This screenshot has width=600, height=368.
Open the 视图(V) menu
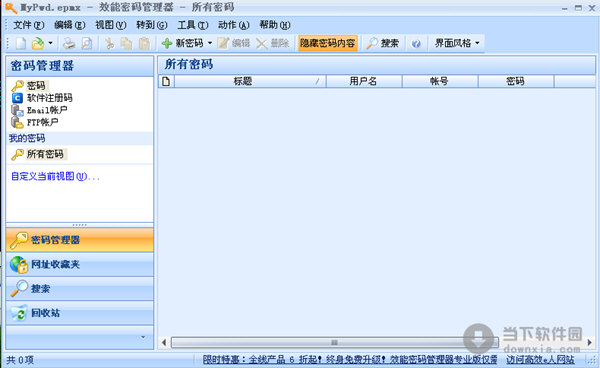[111, 25]
